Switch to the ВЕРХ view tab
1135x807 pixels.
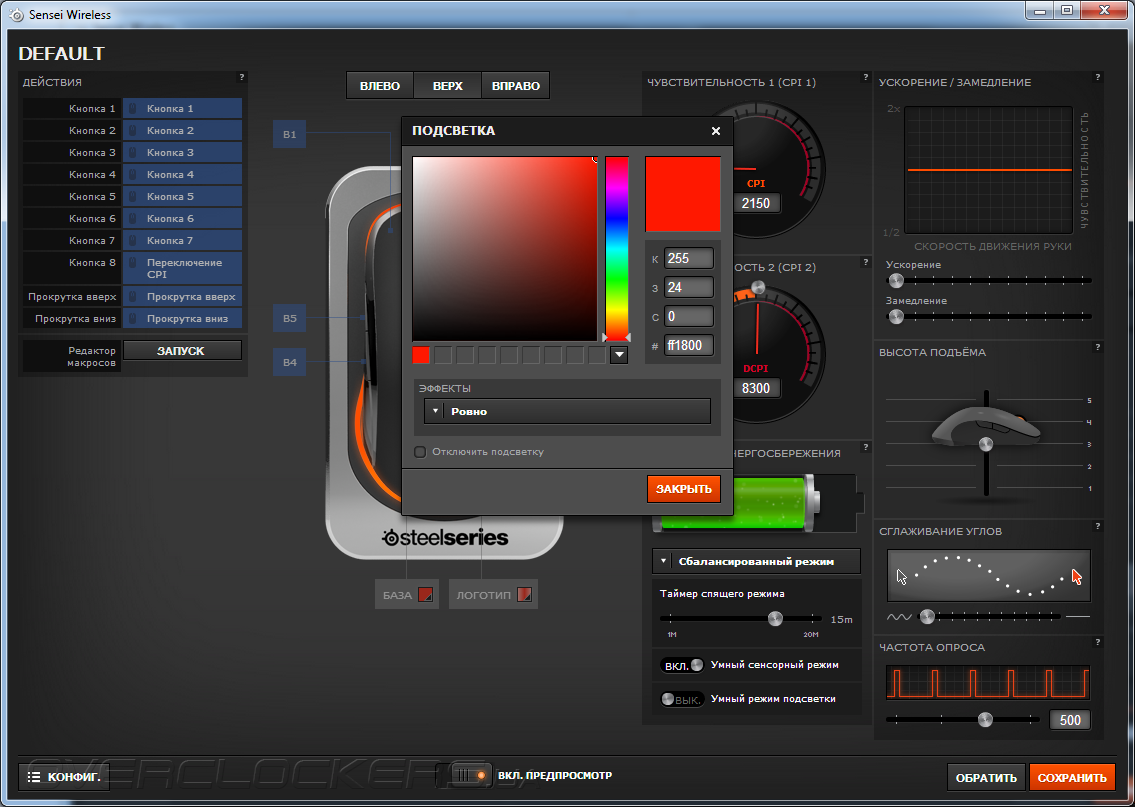[447, 85]
